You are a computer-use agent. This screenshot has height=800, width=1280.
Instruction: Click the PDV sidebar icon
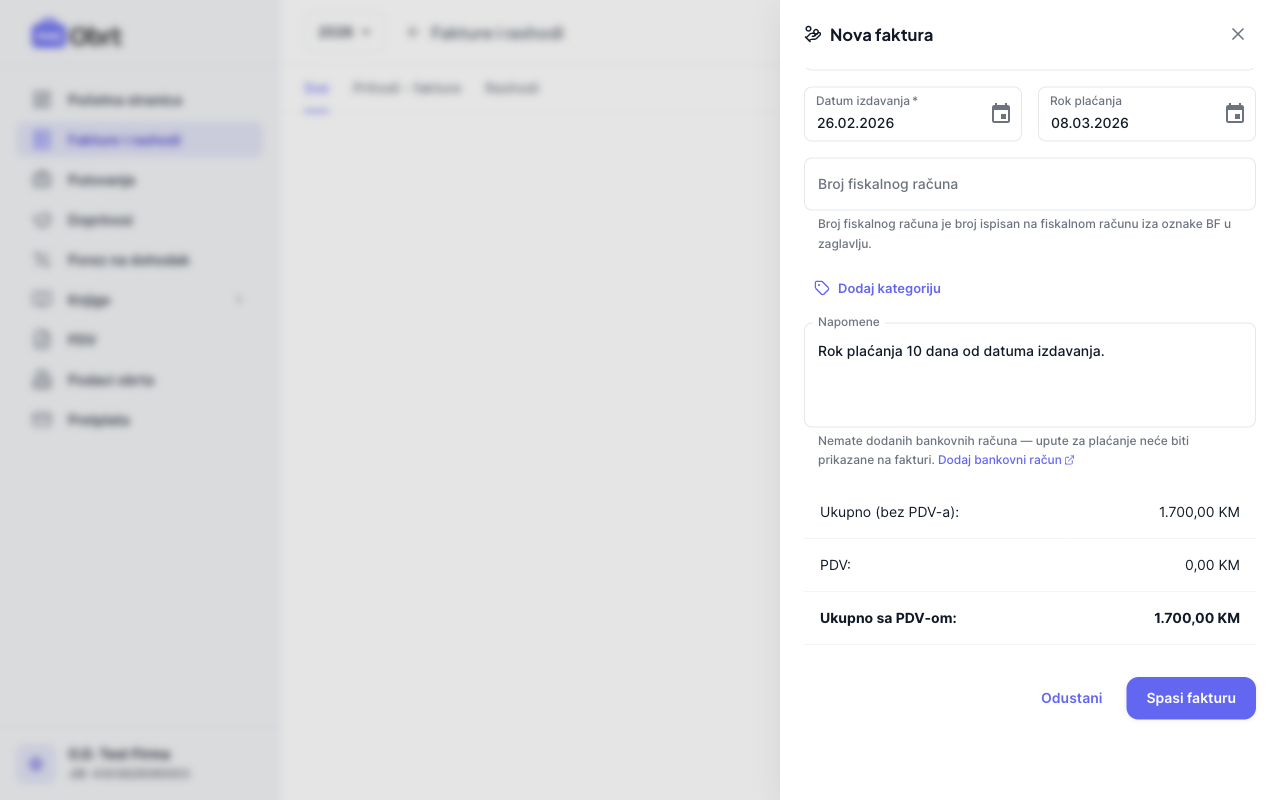(42, 340)
